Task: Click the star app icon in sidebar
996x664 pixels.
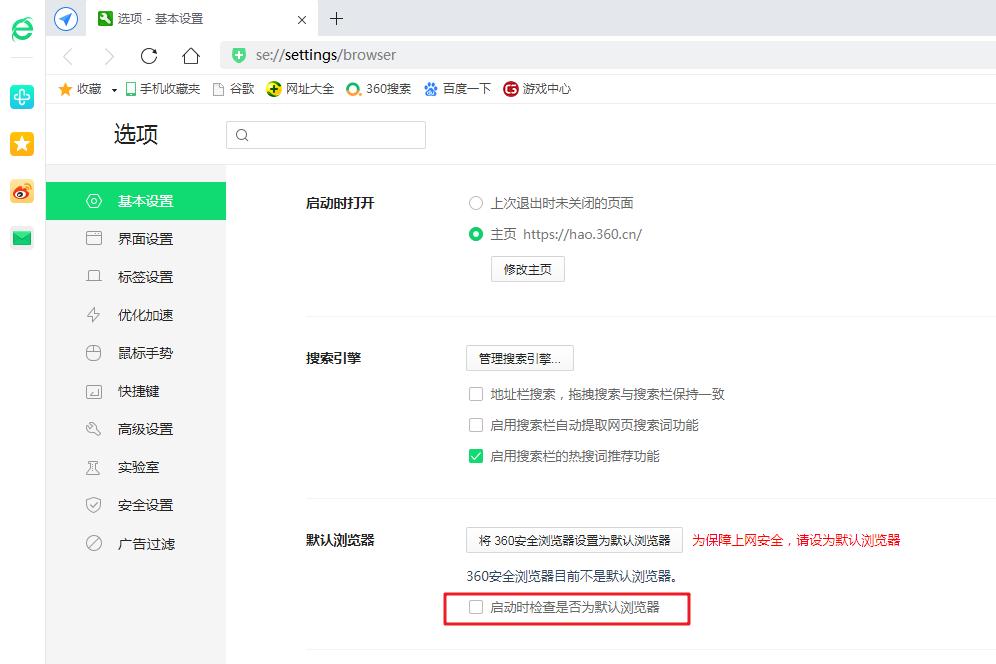Action: (x=21, y=144)
